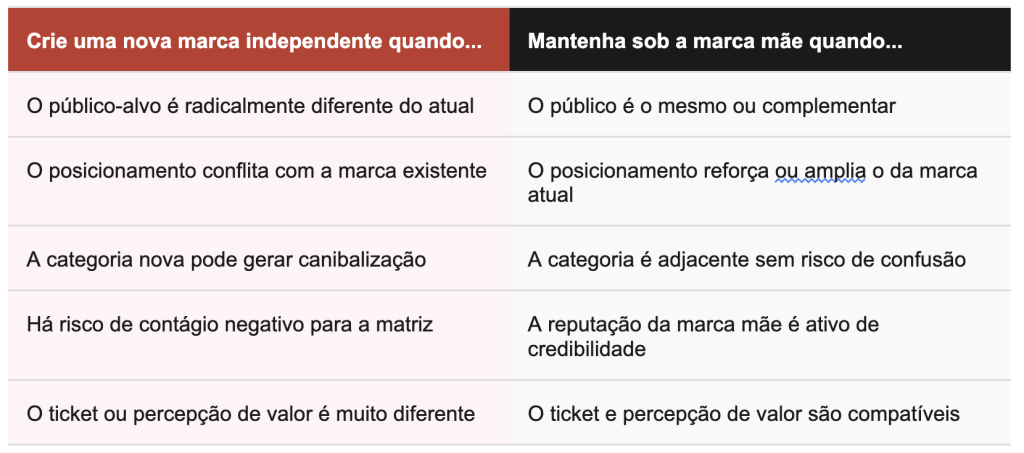Click the black header "Mantenha sob a marca mãe quando..."
Screen dimensions: 1024x453
tap(715, 42)
